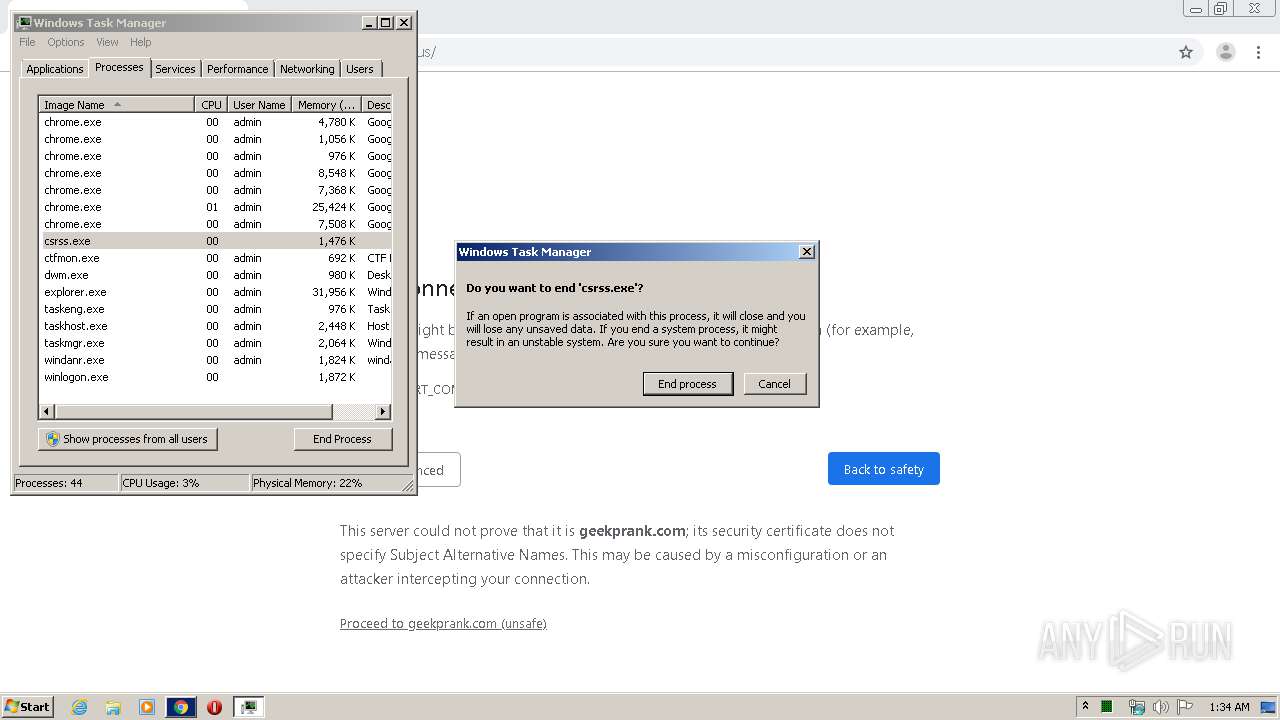
Task: Cancel ending csrss.exe
Action: (x=774, y=384)
